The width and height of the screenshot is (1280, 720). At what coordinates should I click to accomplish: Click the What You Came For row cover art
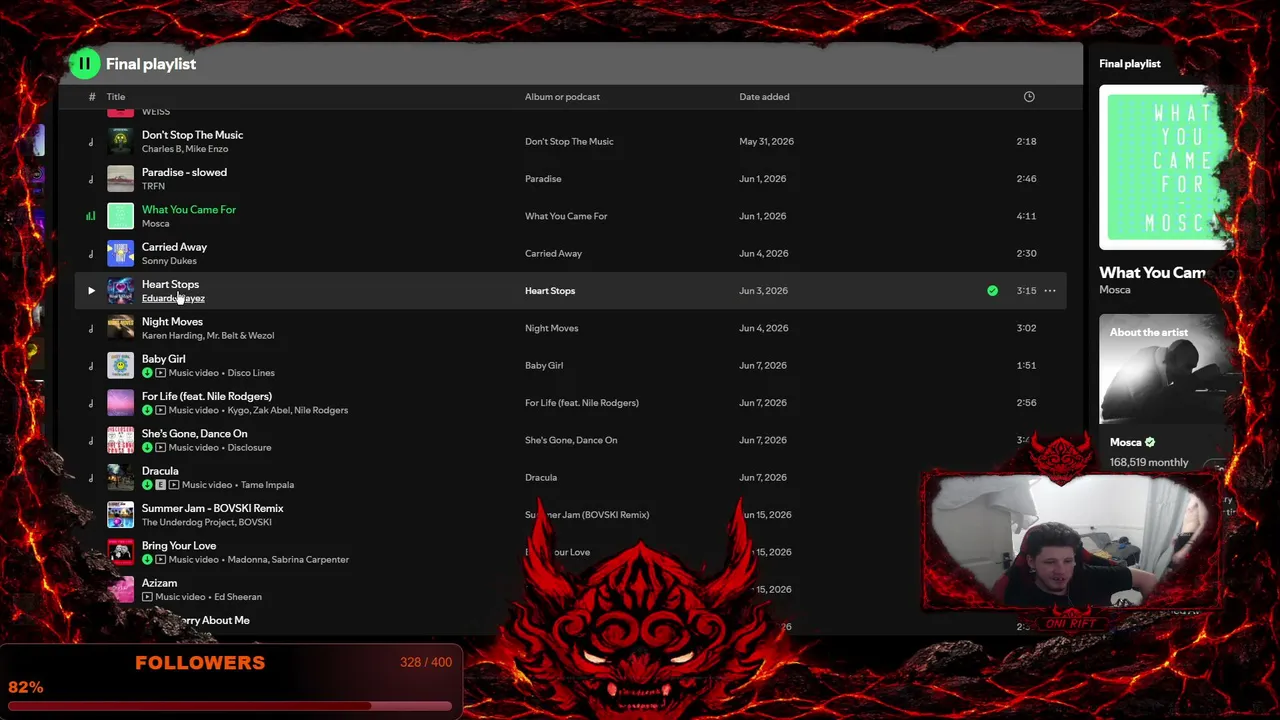click(120, 216)
